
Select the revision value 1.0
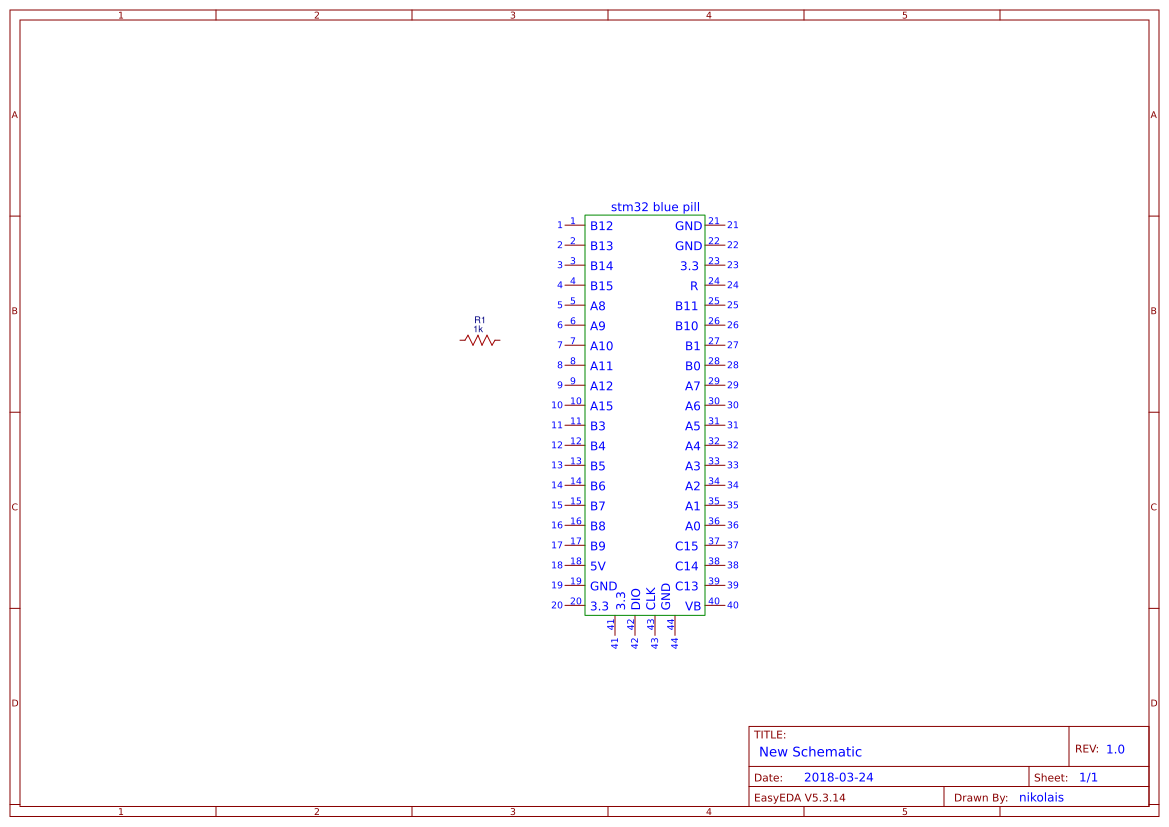point(1115,749)
